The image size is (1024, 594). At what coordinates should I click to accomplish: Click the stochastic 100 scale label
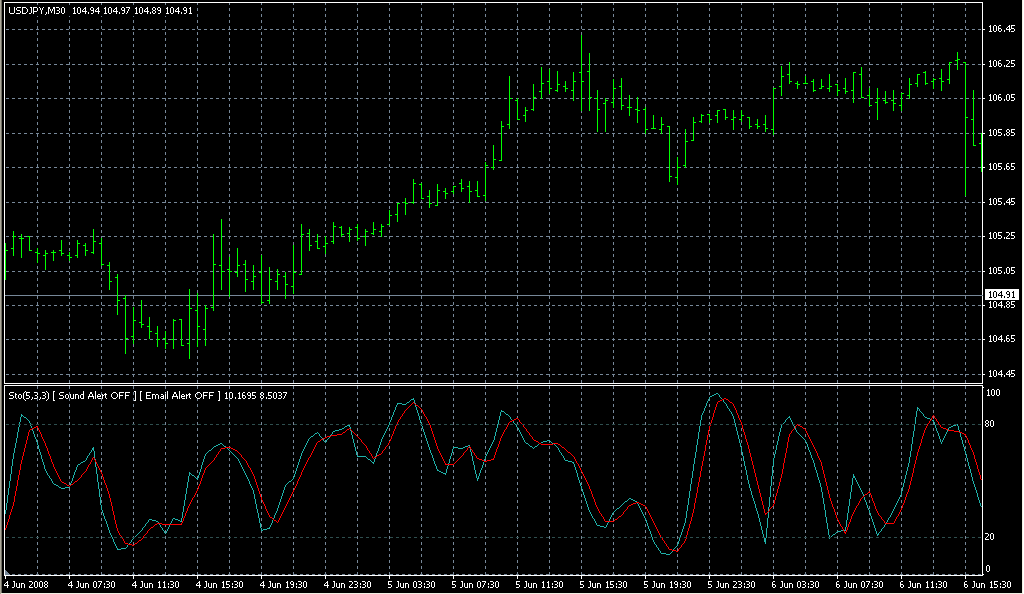tap(994, 393)
